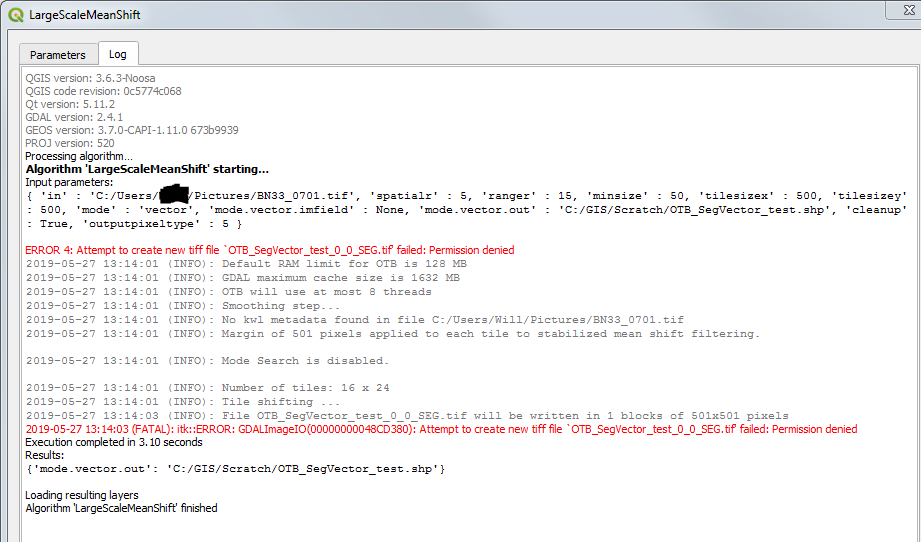Click the QGIS code revision line
The height and width of the screenshot is (542, 921).
(103, 92)
